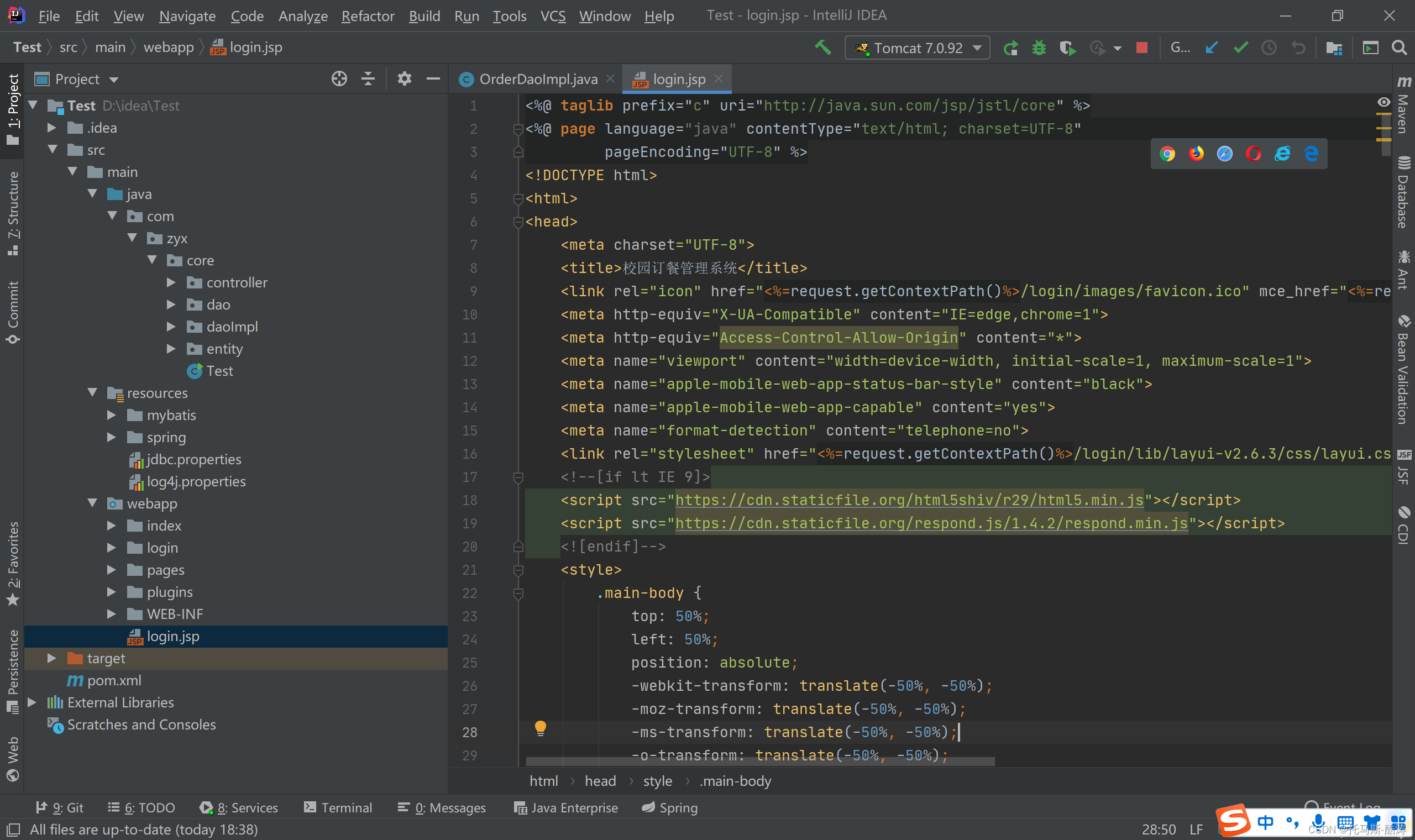Viewport: 1415px width, 840px height.
Task: Open the Refactor menu
Action: tap(368, 16)
